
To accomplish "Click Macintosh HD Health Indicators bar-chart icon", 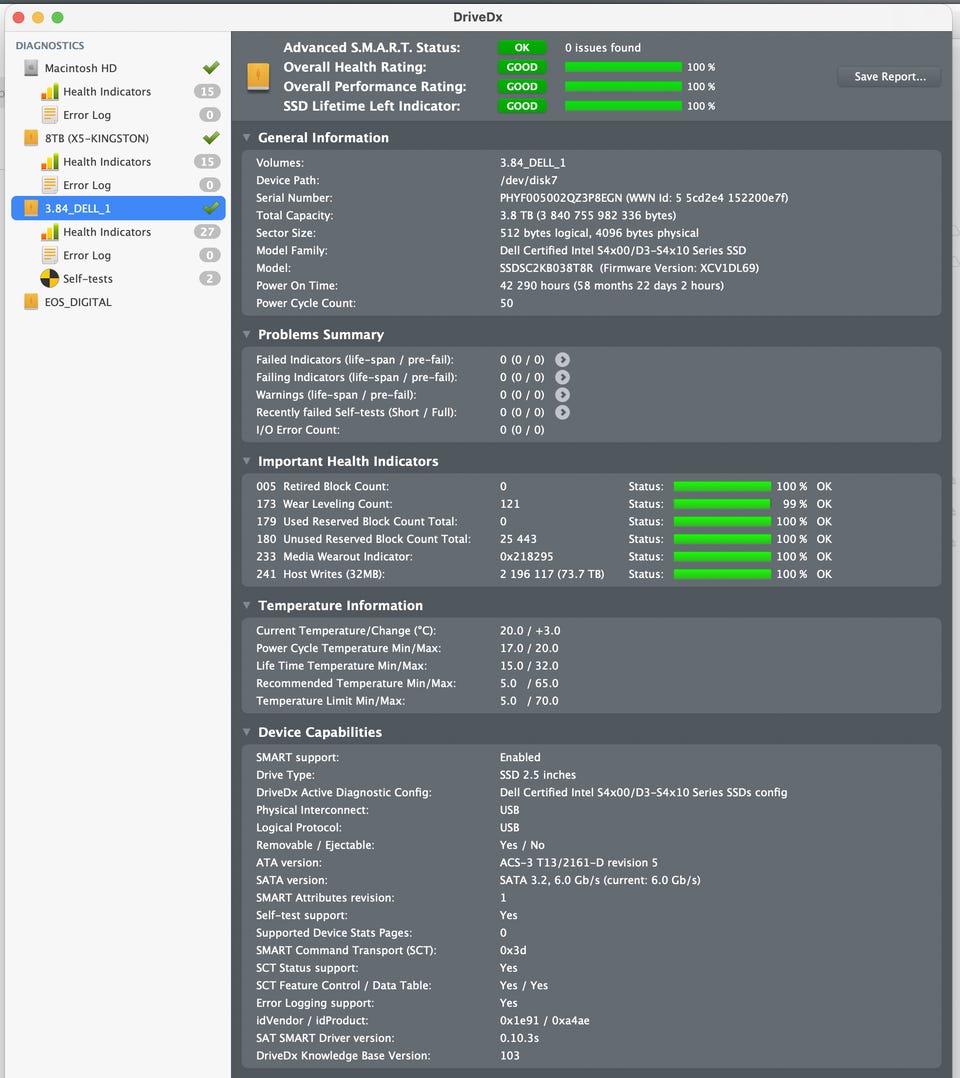I will 50,91.
